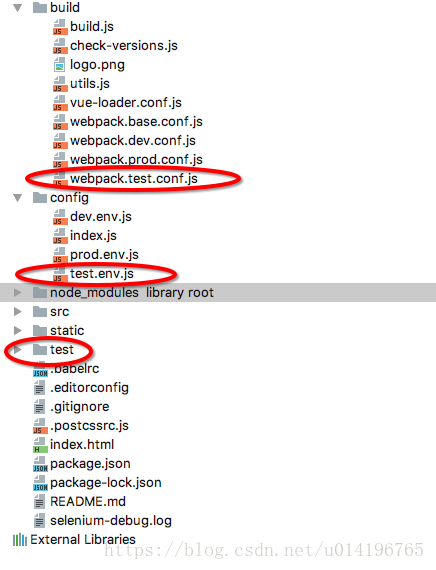Click the README.md text file icon
This screenshot has height=570, width=436.
[x=40, y=502]
